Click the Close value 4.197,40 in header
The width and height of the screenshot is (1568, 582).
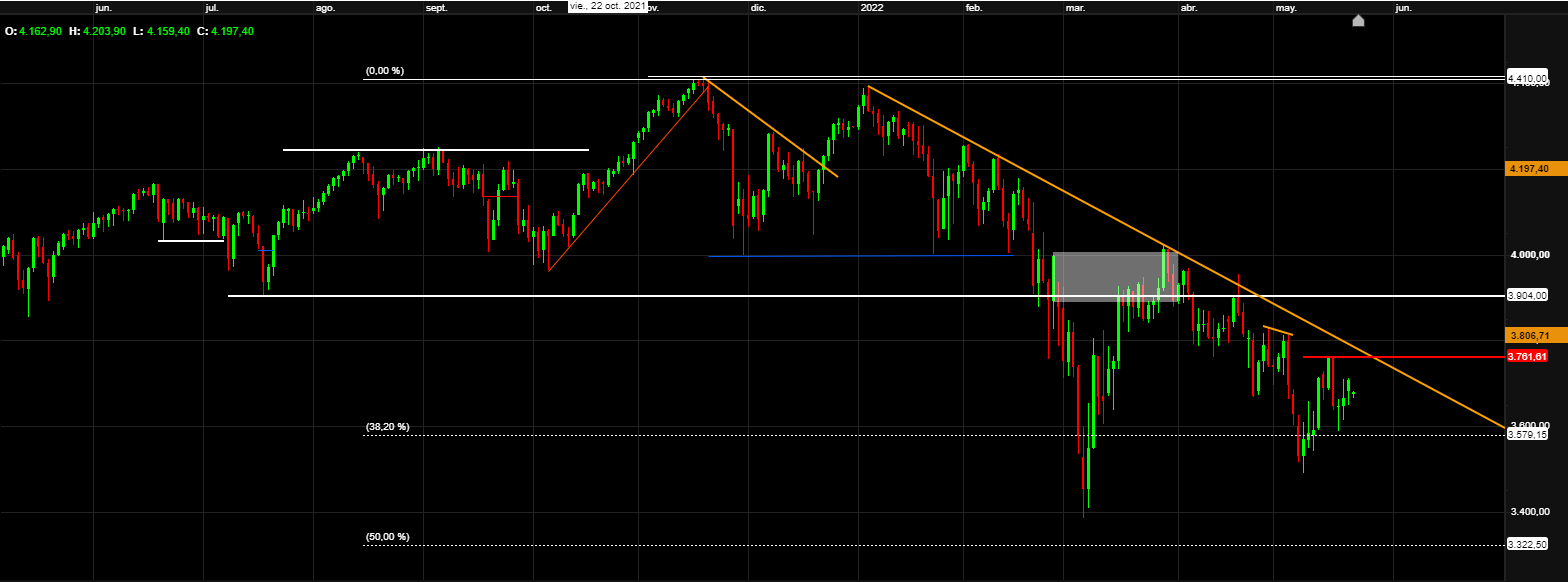[x=232, y=31]
